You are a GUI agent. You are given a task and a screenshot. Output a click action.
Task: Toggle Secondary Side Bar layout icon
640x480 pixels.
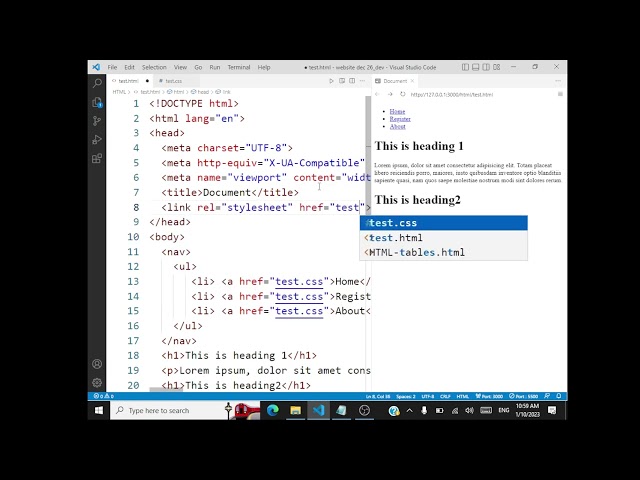486,67
